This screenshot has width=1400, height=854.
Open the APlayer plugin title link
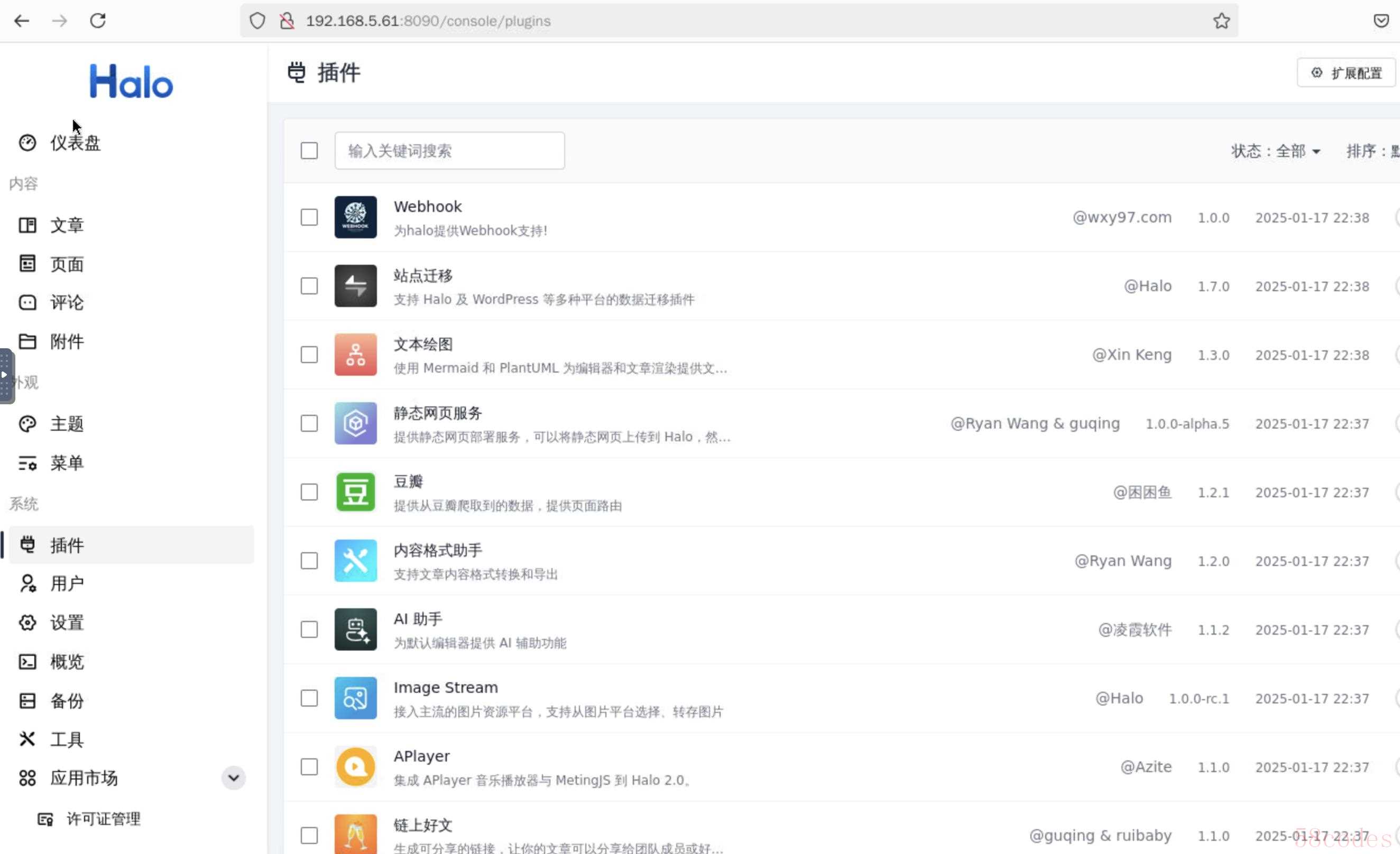(421, 756)
